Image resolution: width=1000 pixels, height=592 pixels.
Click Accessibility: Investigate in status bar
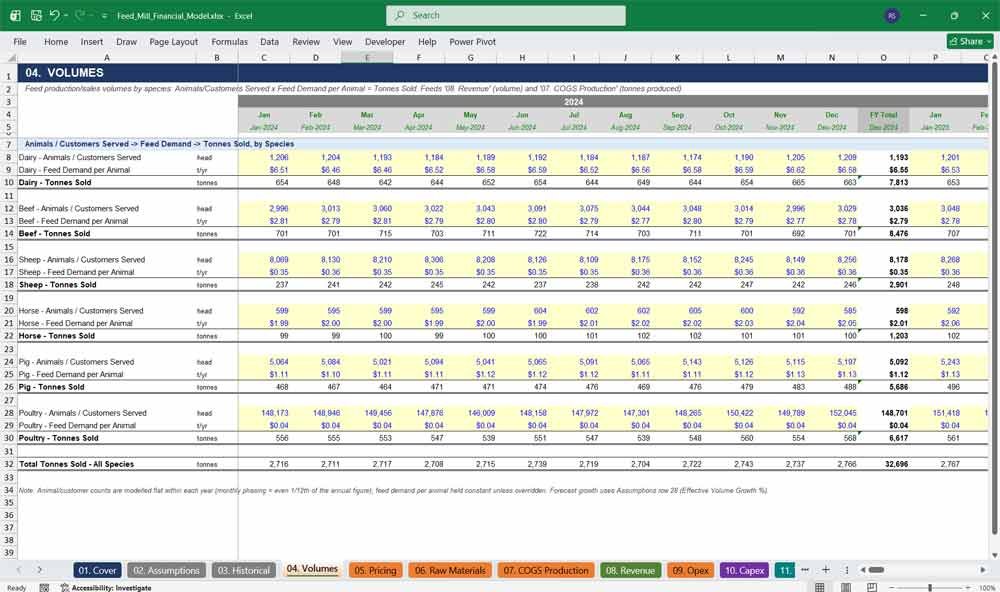[x=106, y=588]
